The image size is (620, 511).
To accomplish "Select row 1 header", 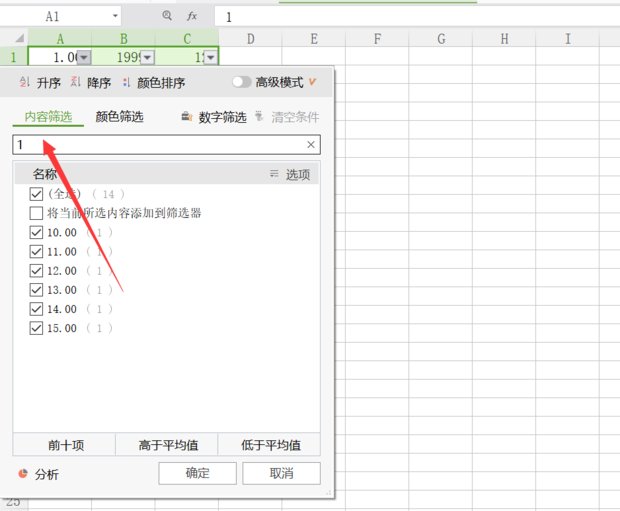I will pos(13,57).
